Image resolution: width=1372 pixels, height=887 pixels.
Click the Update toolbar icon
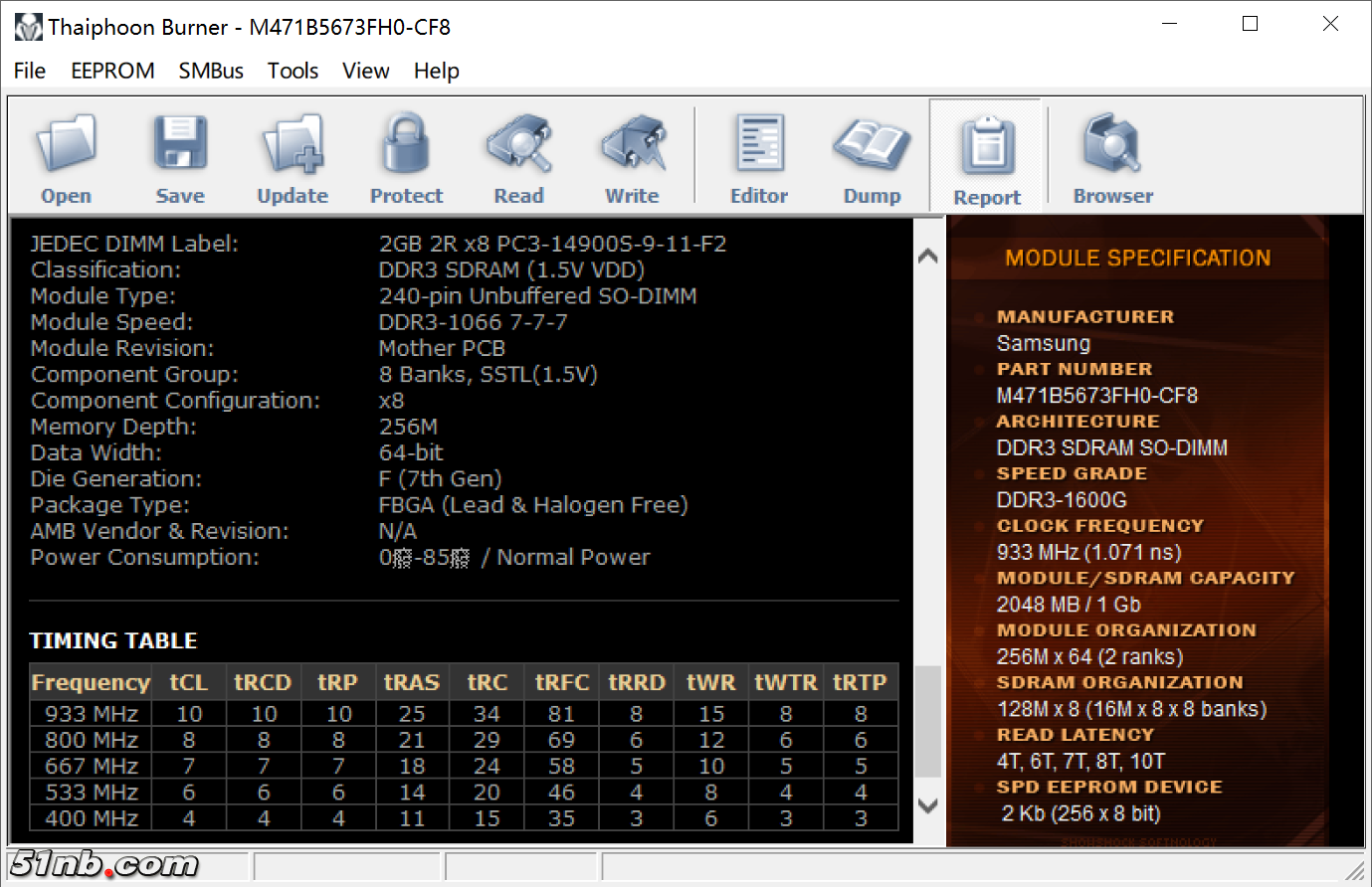(x=293, y=145)
